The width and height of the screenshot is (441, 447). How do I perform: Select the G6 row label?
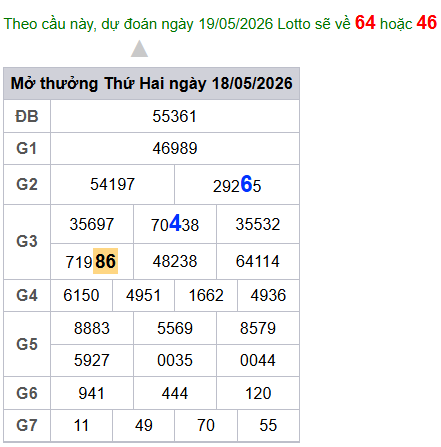click(x=27, y=393)
